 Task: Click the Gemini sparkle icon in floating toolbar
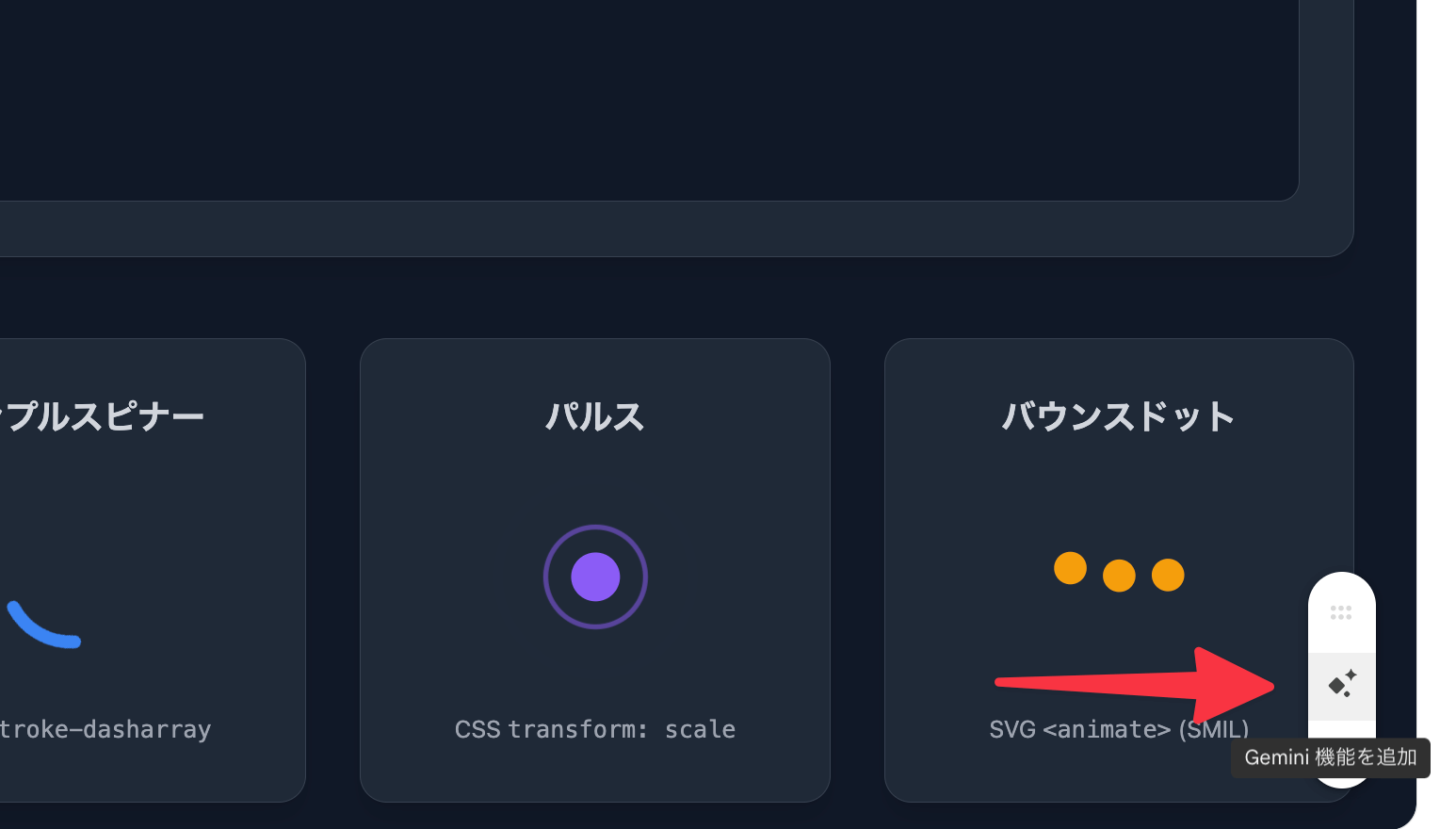click(x=1342, y=685)
